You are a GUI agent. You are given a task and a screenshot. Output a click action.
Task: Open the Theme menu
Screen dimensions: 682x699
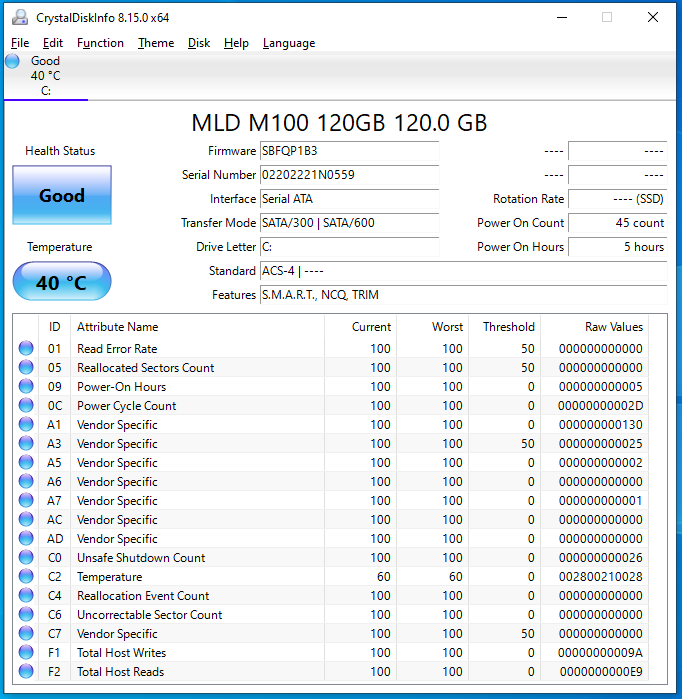click(x=156, y=43)
